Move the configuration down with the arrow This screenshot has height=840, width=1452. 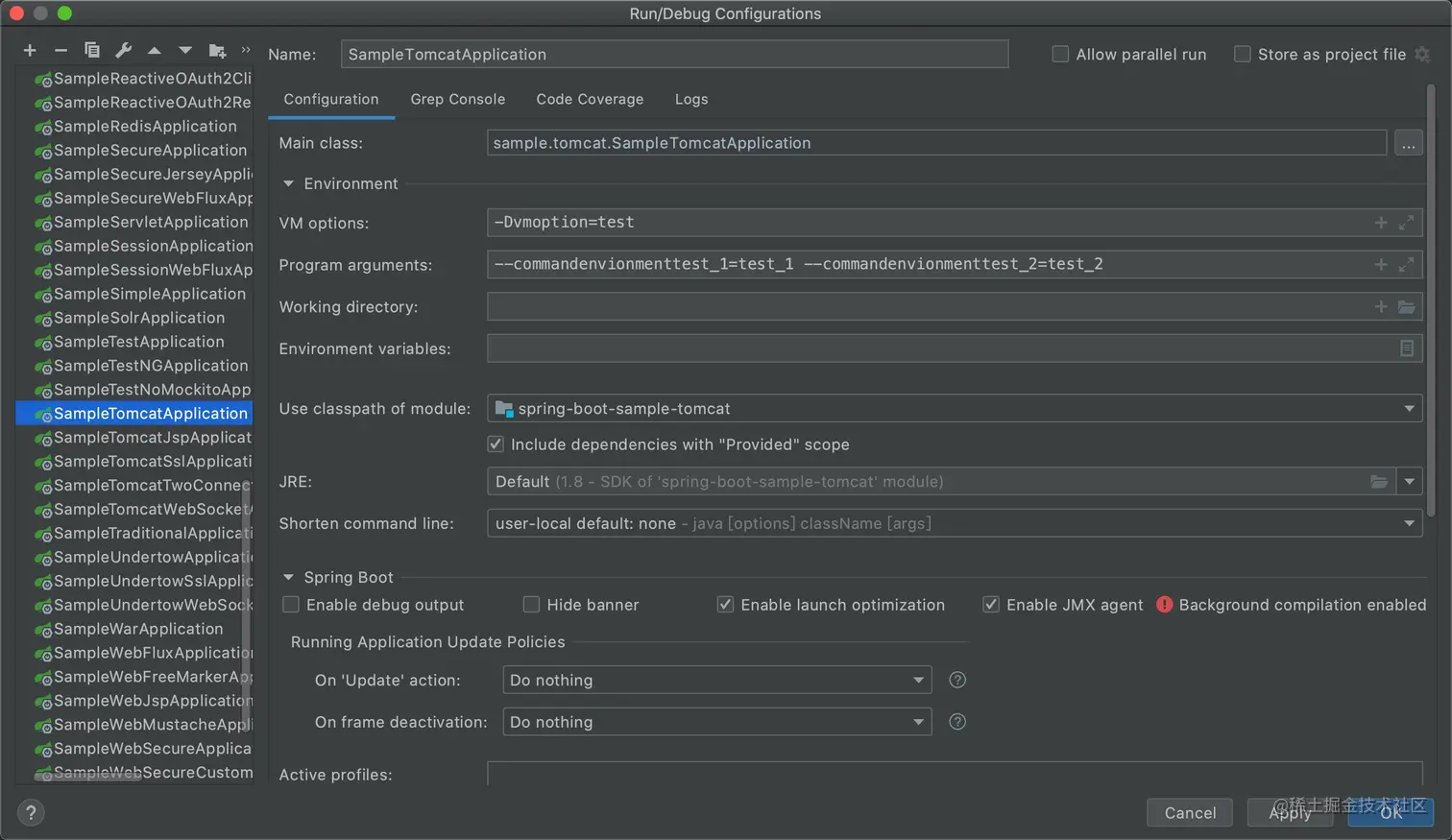click(185, 51)
